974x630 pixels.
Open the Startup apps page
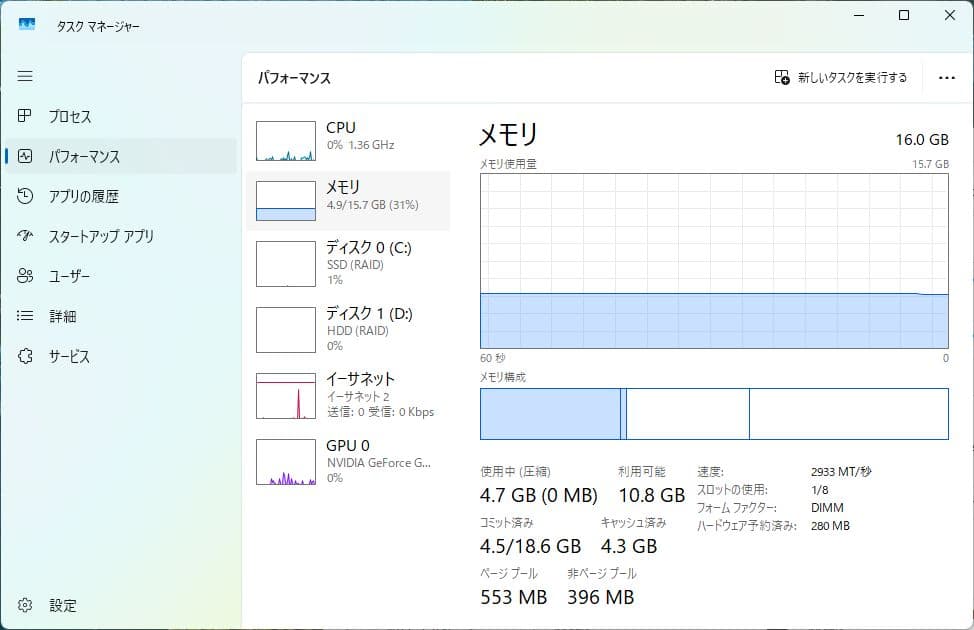[x=90, y=236]
